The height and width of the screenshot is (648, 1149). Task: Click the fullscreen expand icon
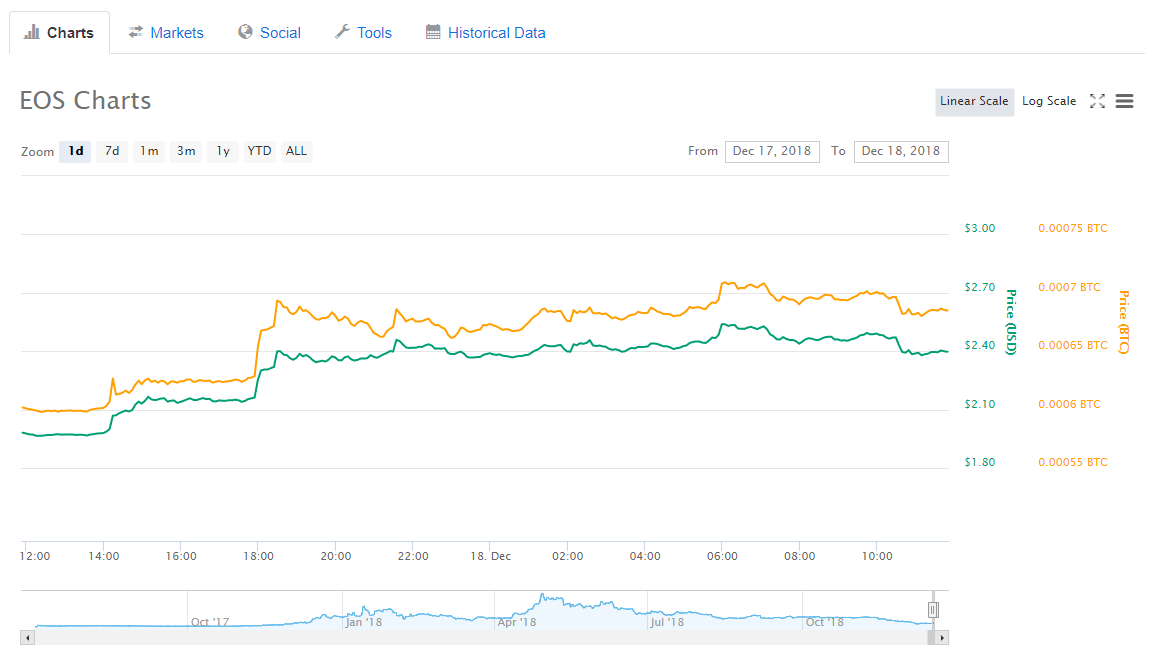click(1097, 101)
